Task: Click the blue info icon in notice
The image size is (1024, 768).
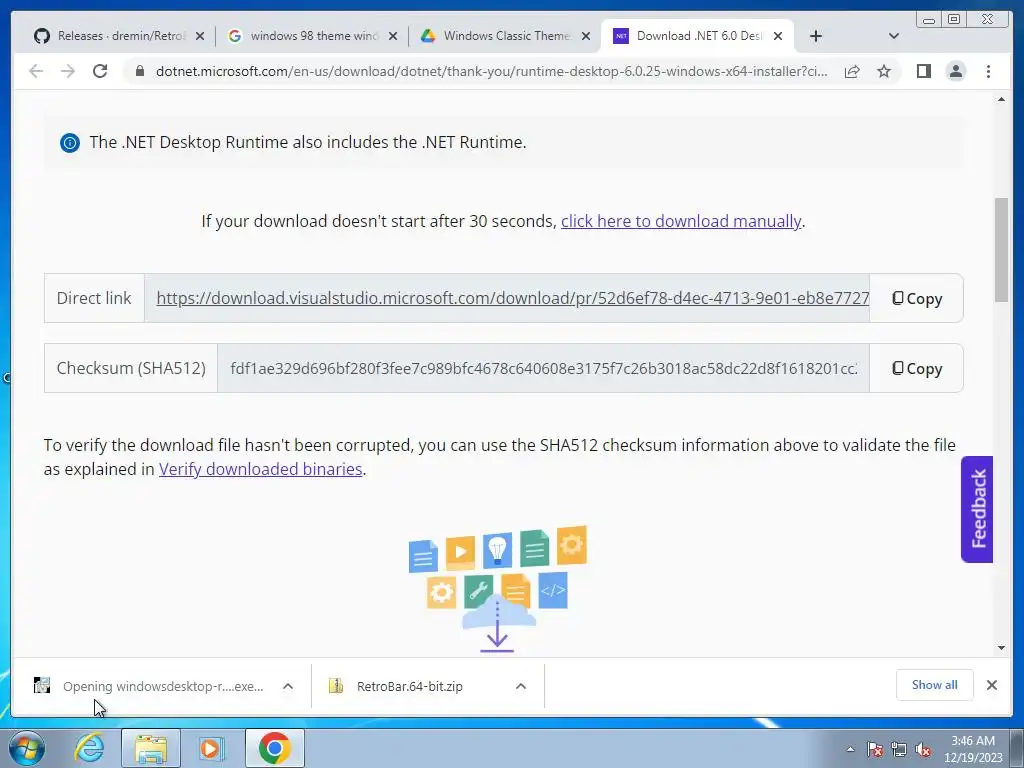Action: [x=70, y=142]
